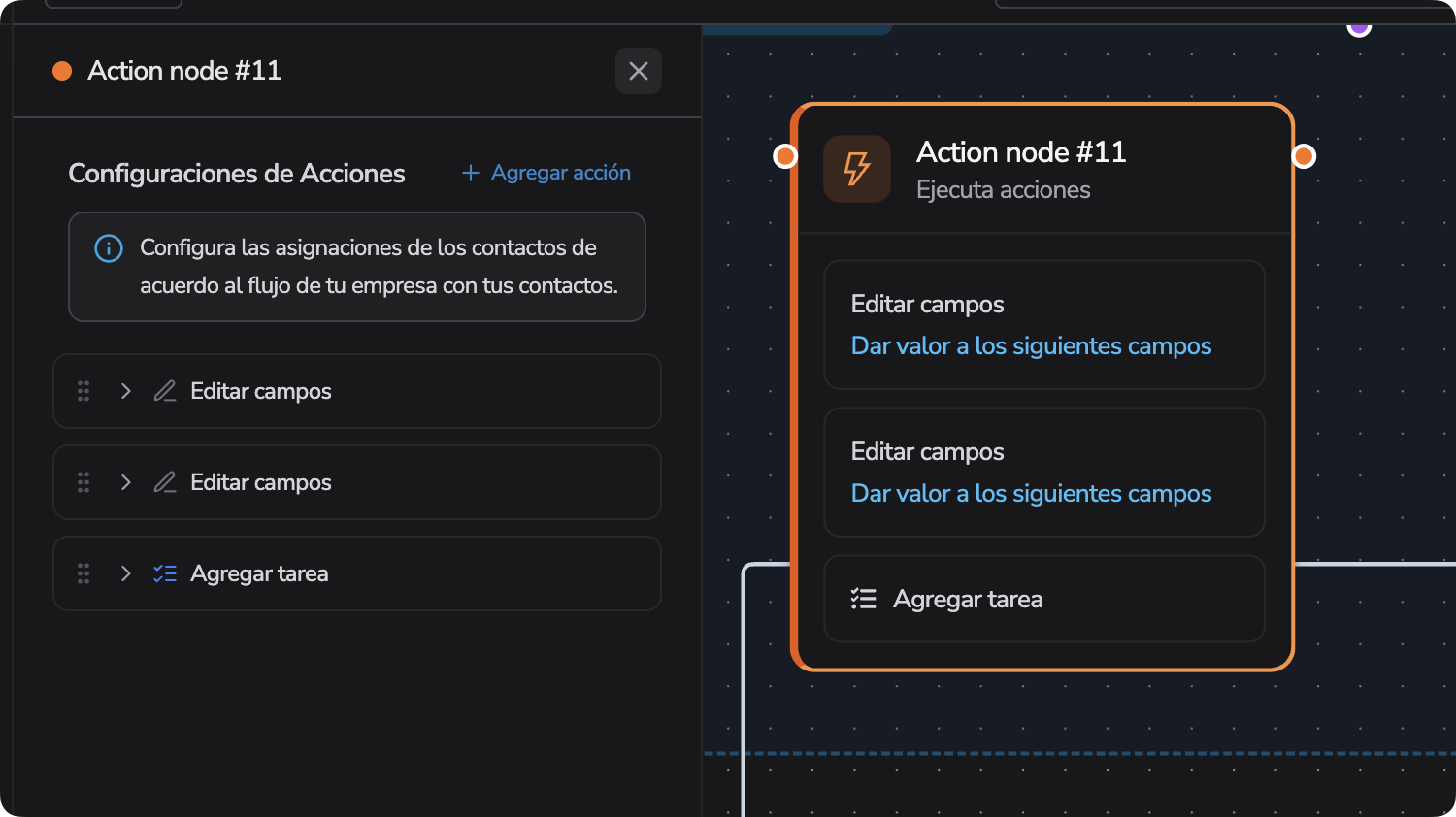1456x817 pixels.
Task: Expand the first Editar campos action
Action: click(125, 391)
